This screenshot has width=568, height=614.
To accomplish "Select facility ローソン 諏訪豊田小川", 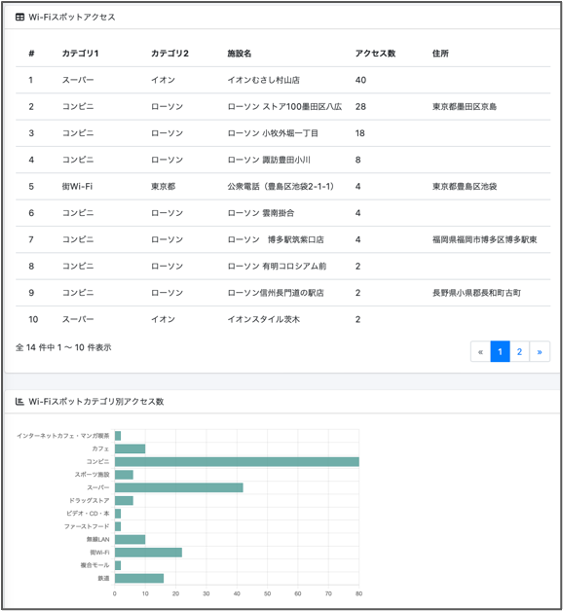I will tap(271, 161).
